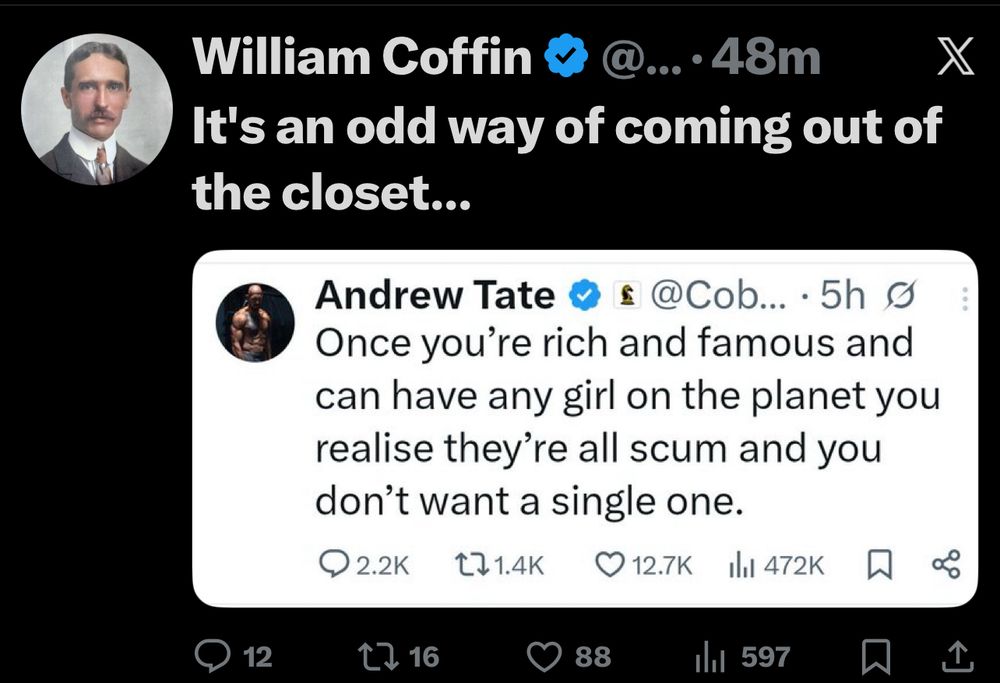Share William Coffin's post via upload arrow
This screenshot has height=683, width=1000.
[957, 656]
